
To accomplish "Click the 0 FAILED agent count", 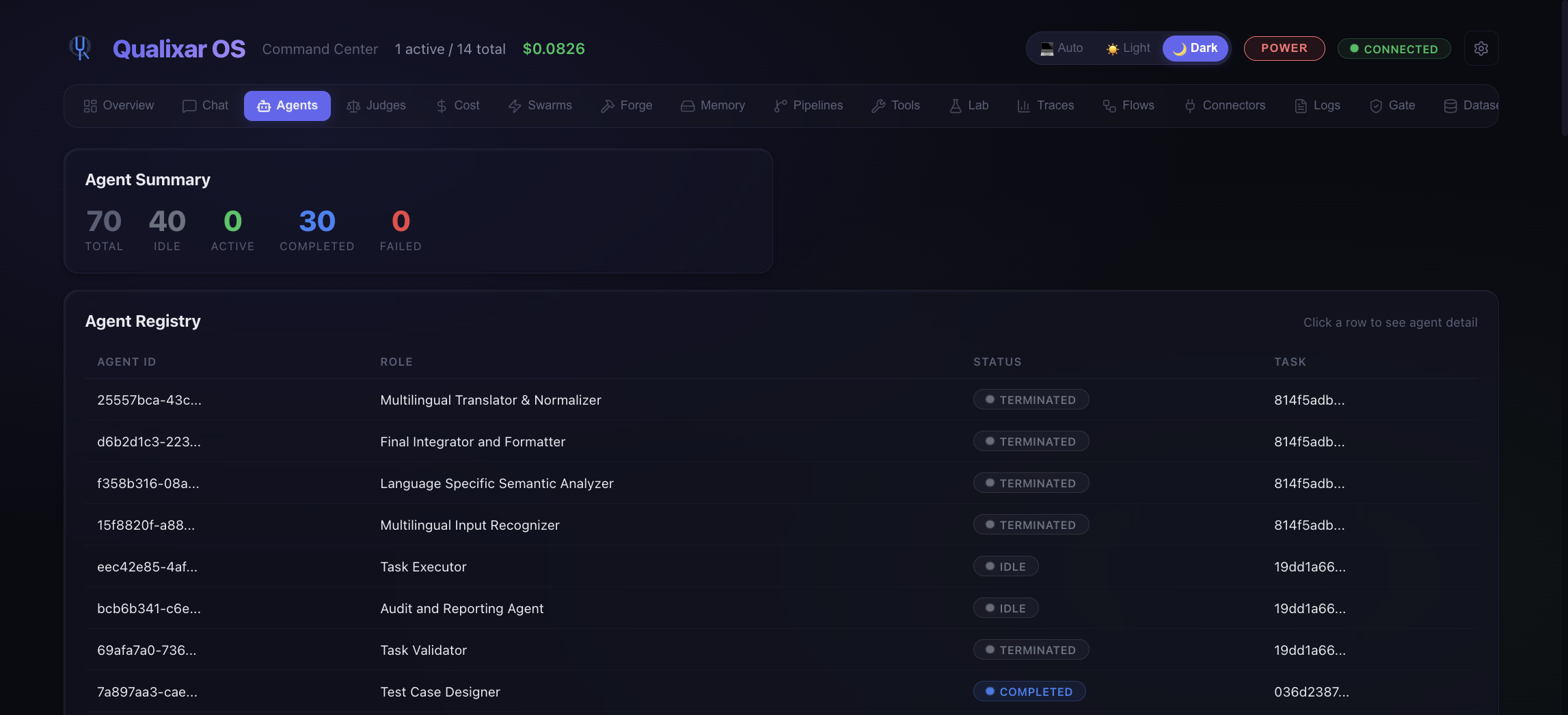I will pos(401,230).
